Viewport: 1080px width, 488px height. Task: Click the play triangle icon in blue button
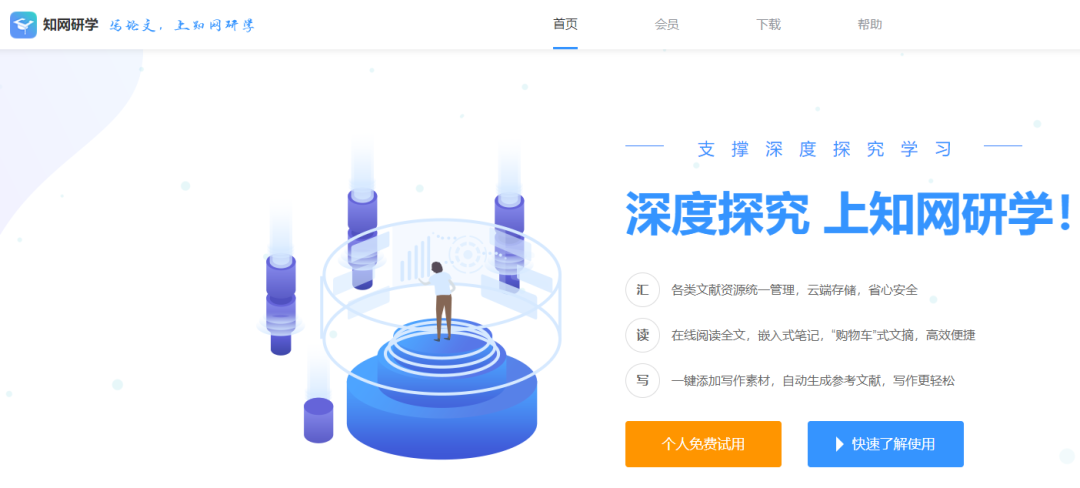840,445
